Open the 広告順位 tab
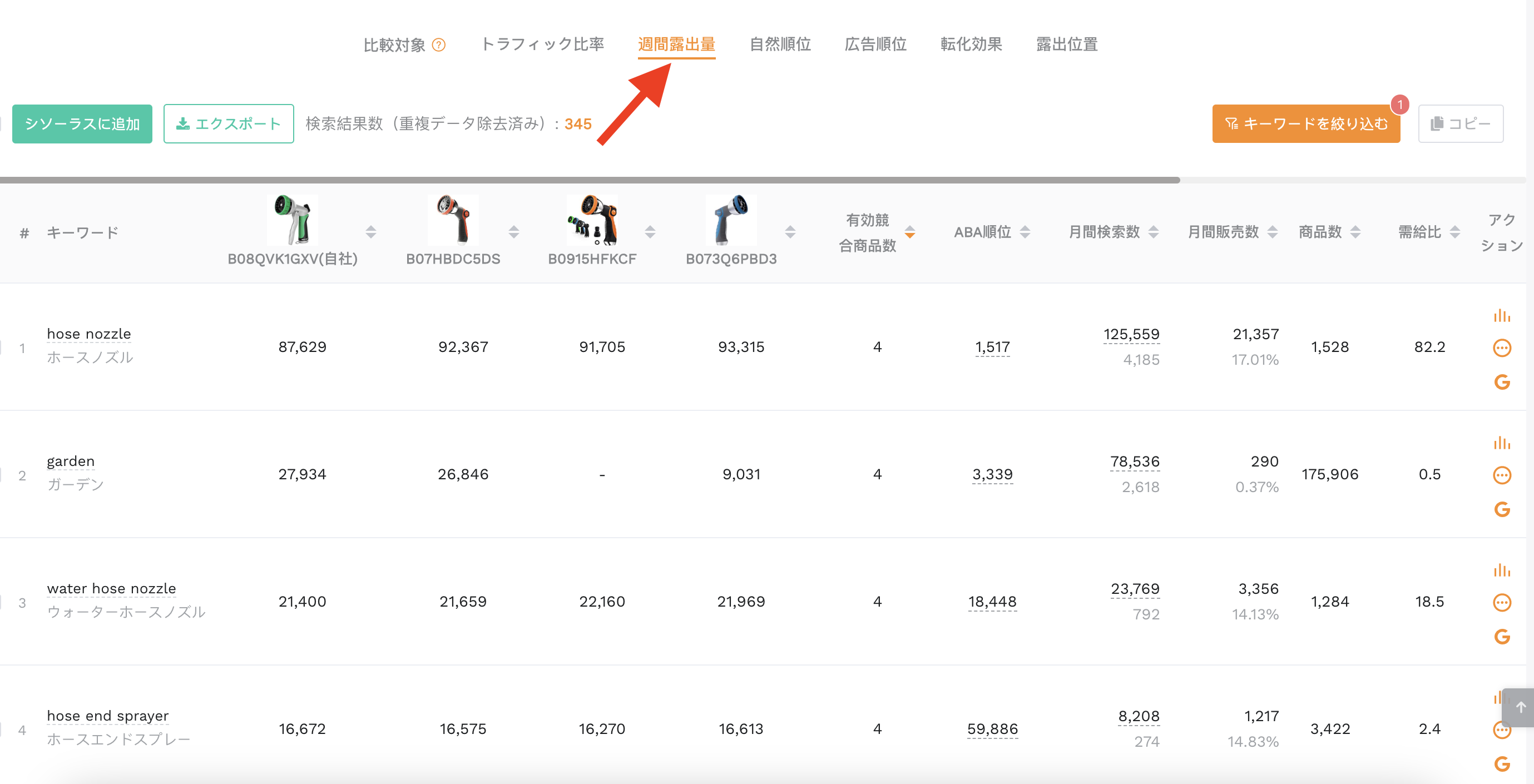 (x=875, y=44)
